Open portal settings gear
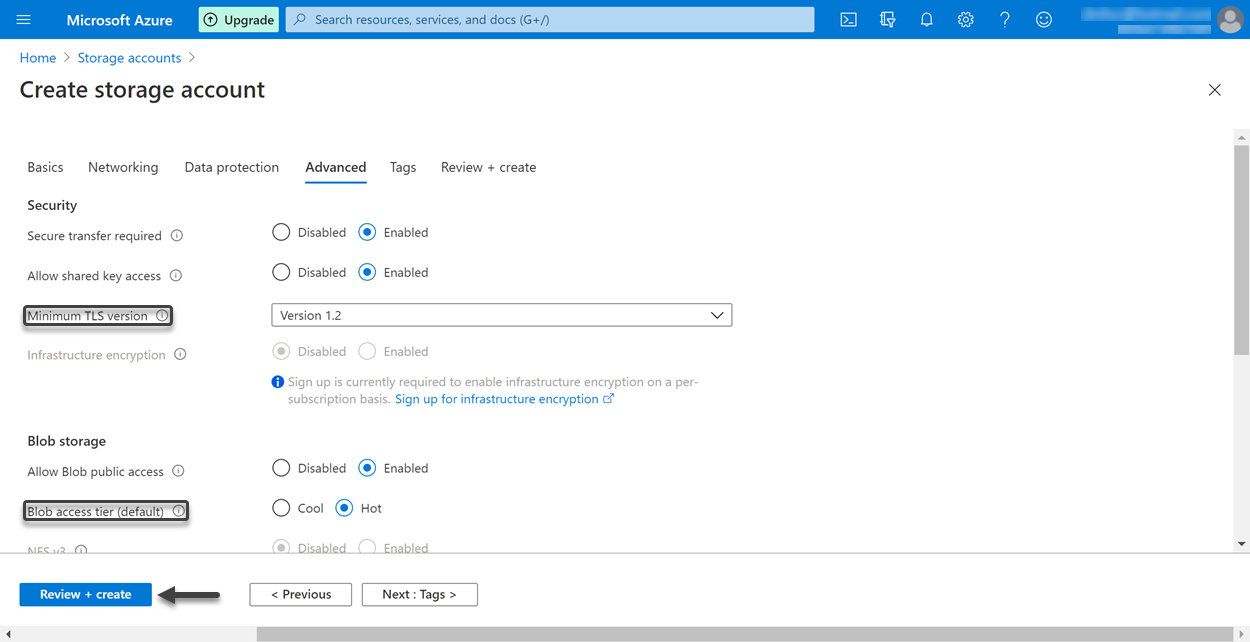This screenshot has height=642, width=1250. [965, 20]
